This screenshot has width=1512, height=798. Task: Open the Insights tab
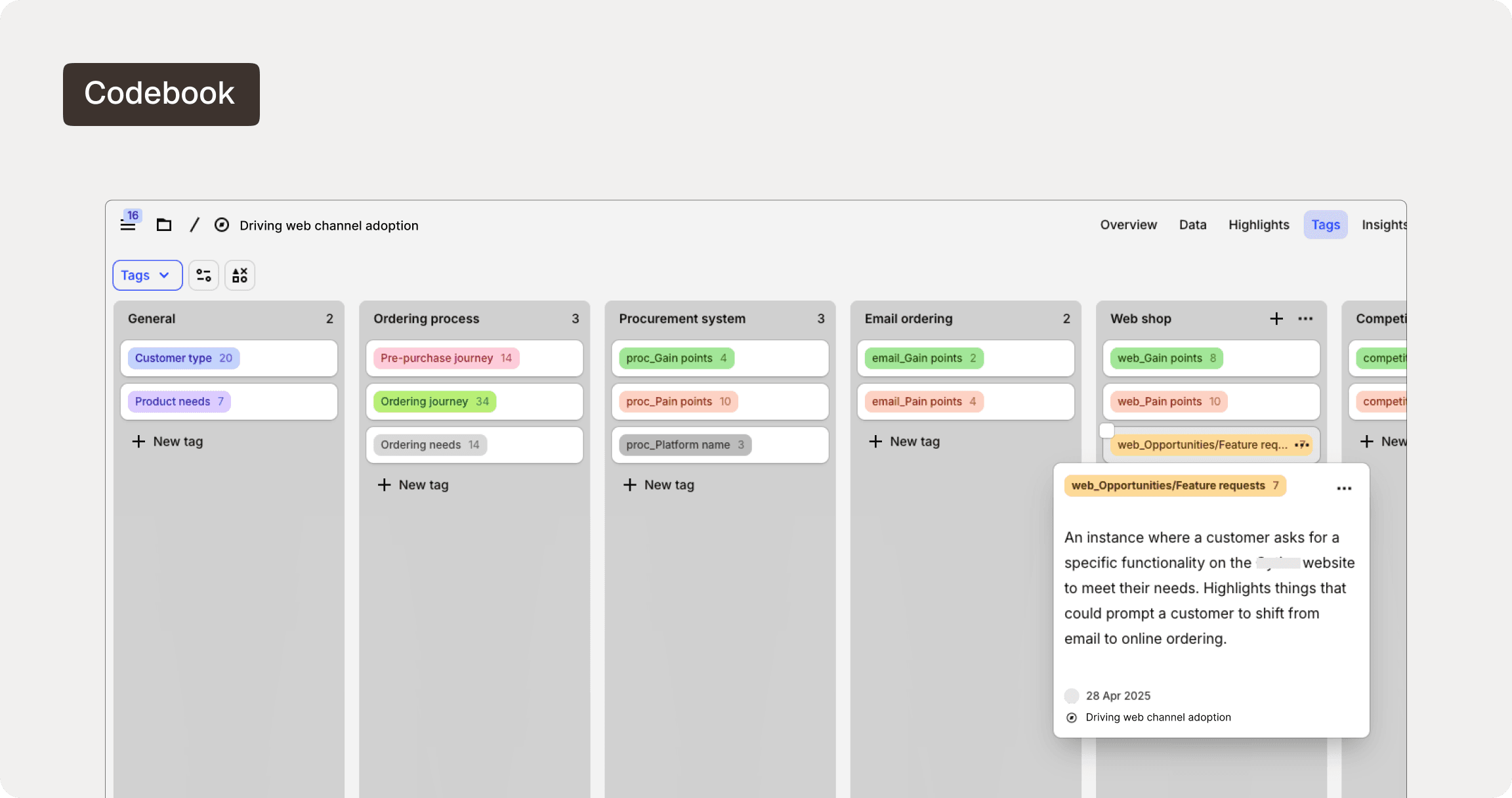(x=1384, y=224)
